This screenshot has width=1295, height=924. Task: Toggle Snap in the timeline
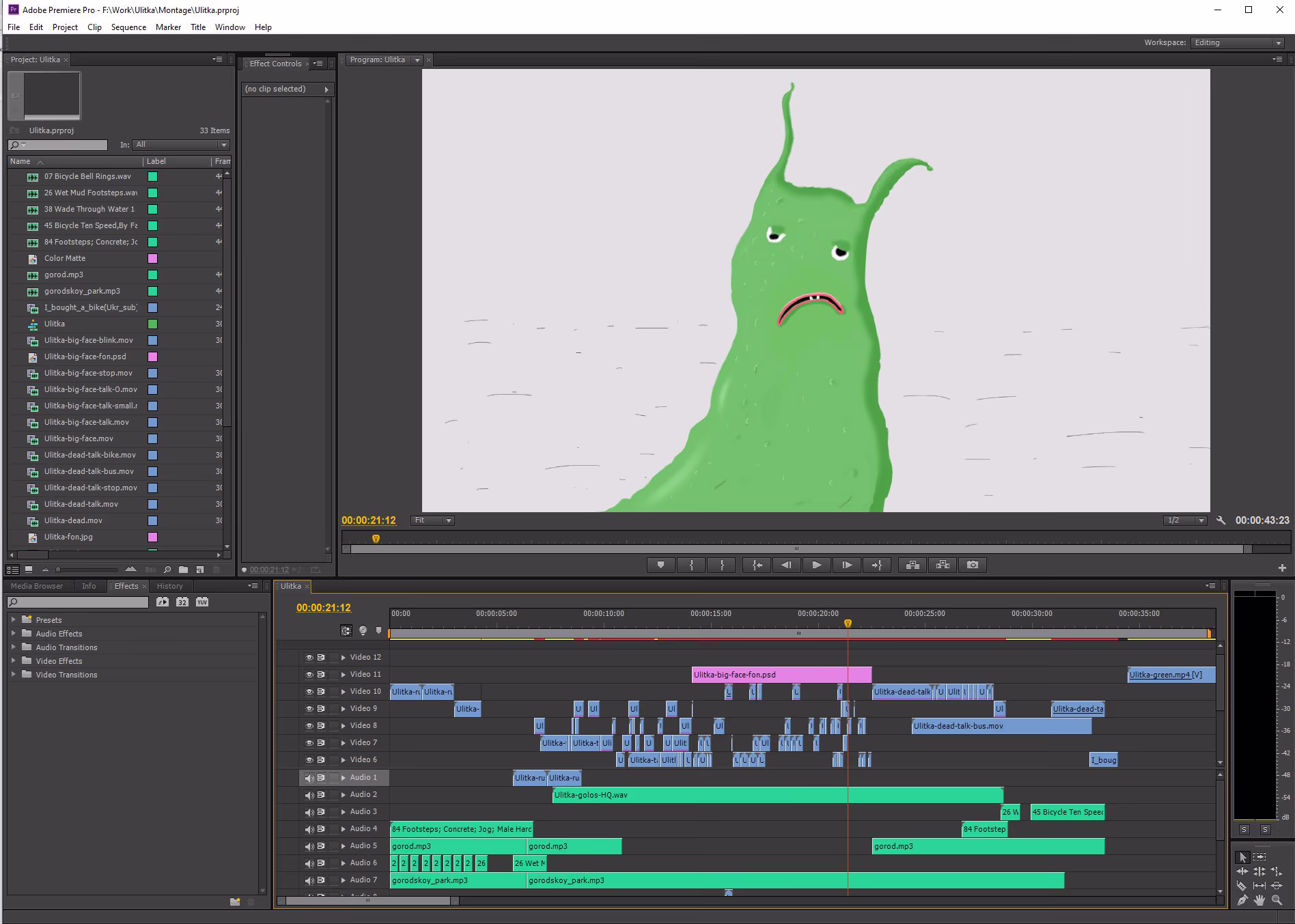tap(346, 630)
